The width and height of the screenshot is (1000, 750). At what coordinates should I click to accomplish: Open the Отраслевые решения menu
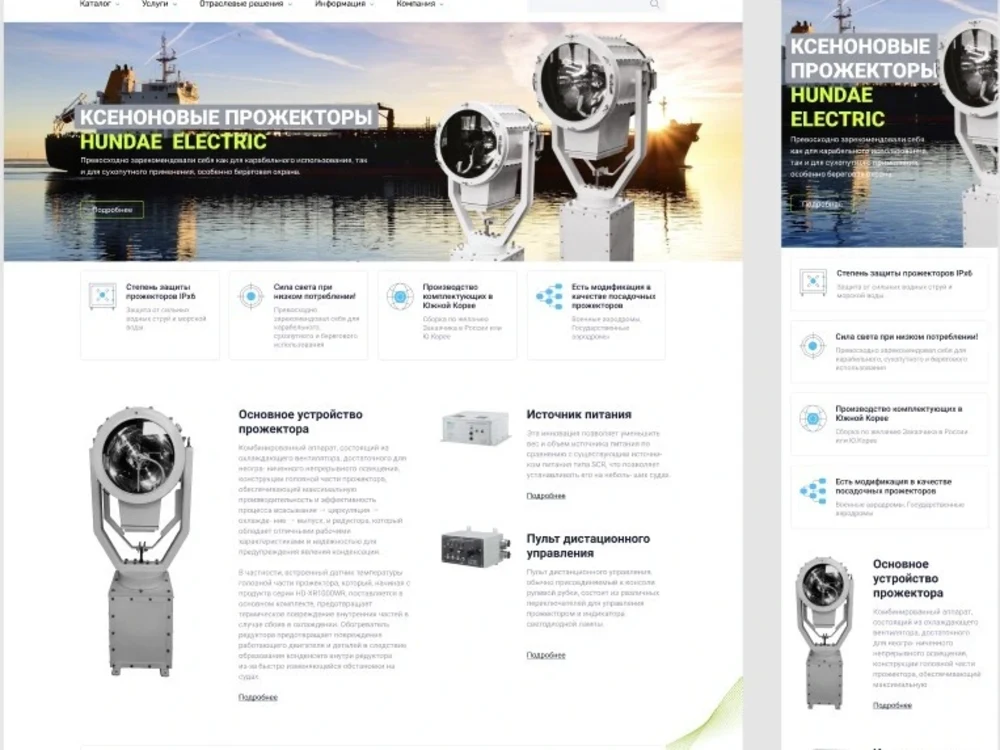pos(241,4)
